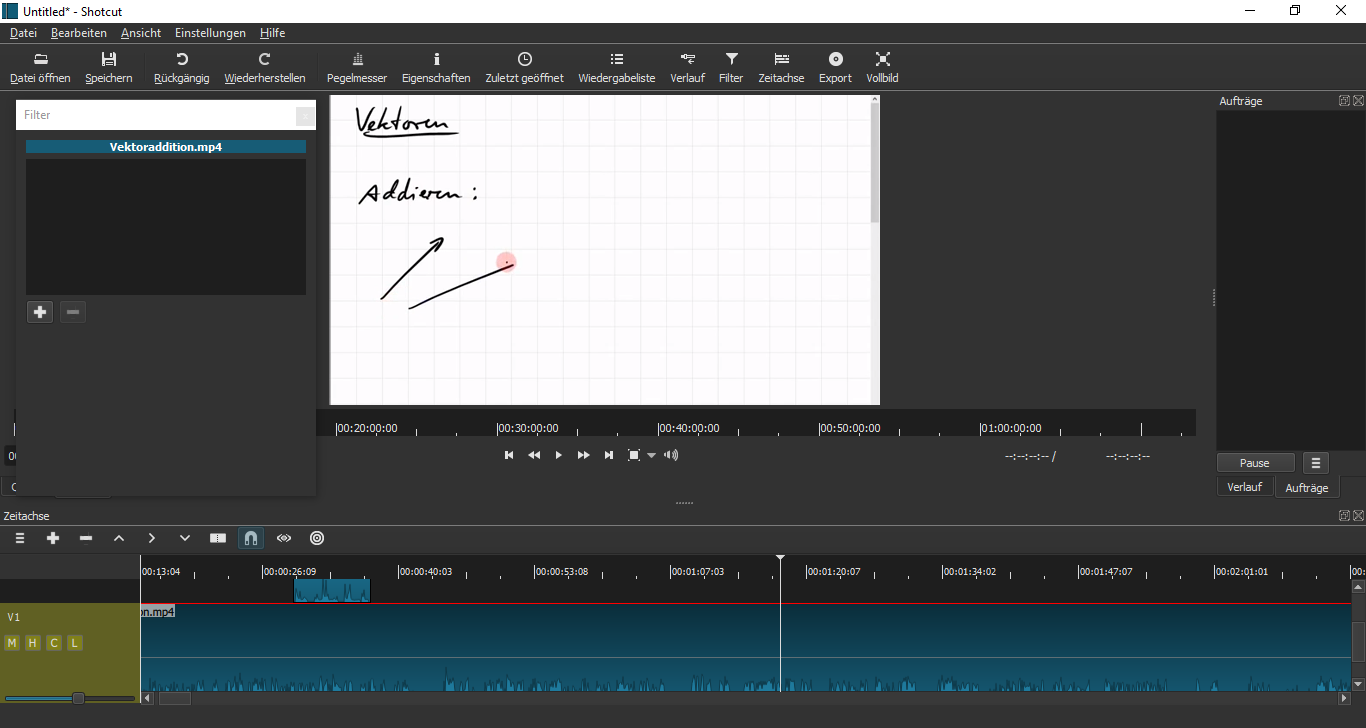Expand the zoom options dropdown arrow

652,456
